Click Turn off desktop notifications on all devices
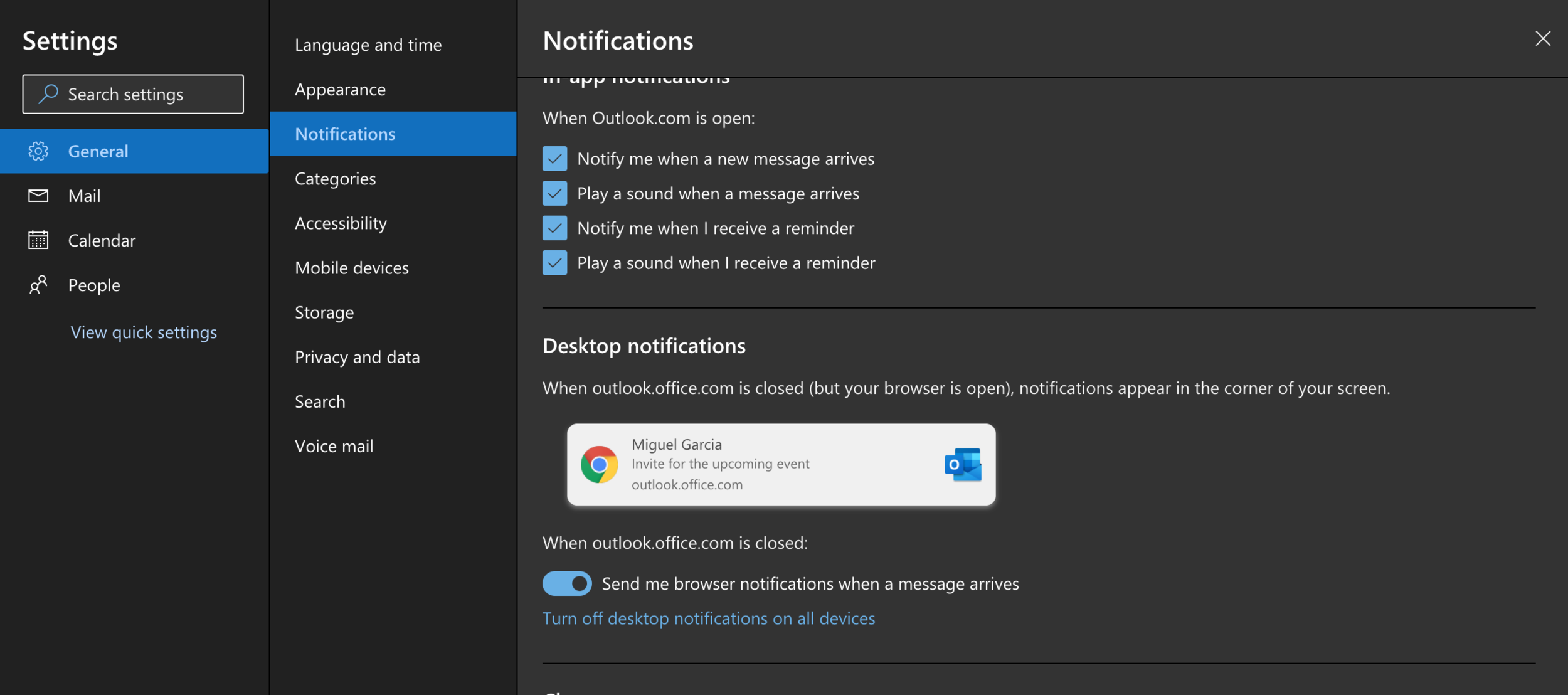The image size is (1568, 695). (x=708, y=618)
